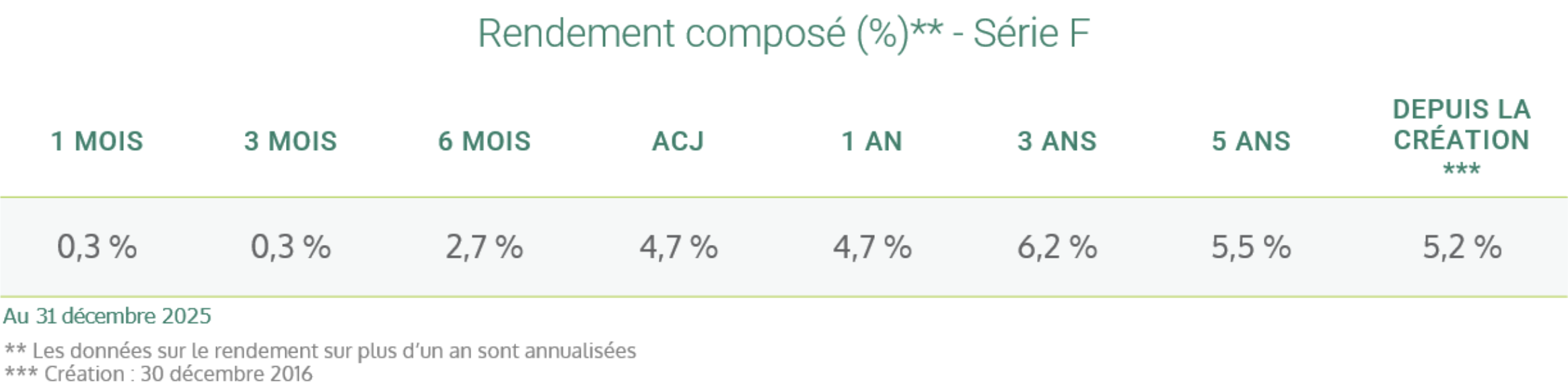The image size is (1568, 389).
Task: Click the "Au 31 décembre 2025" date text
Action: [x=108, y=316]
